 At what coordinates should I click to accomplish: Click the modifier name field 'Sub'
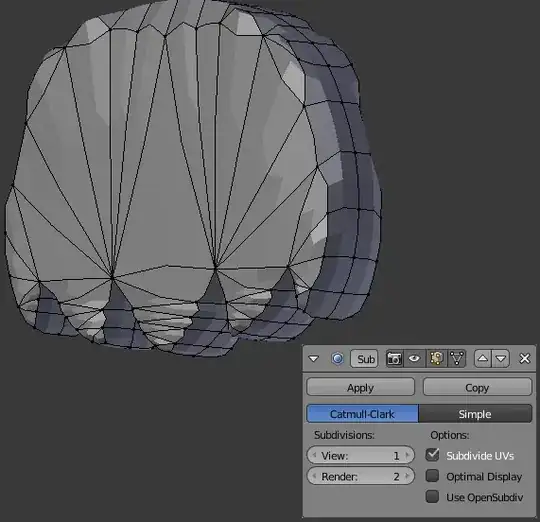[364, 359]
